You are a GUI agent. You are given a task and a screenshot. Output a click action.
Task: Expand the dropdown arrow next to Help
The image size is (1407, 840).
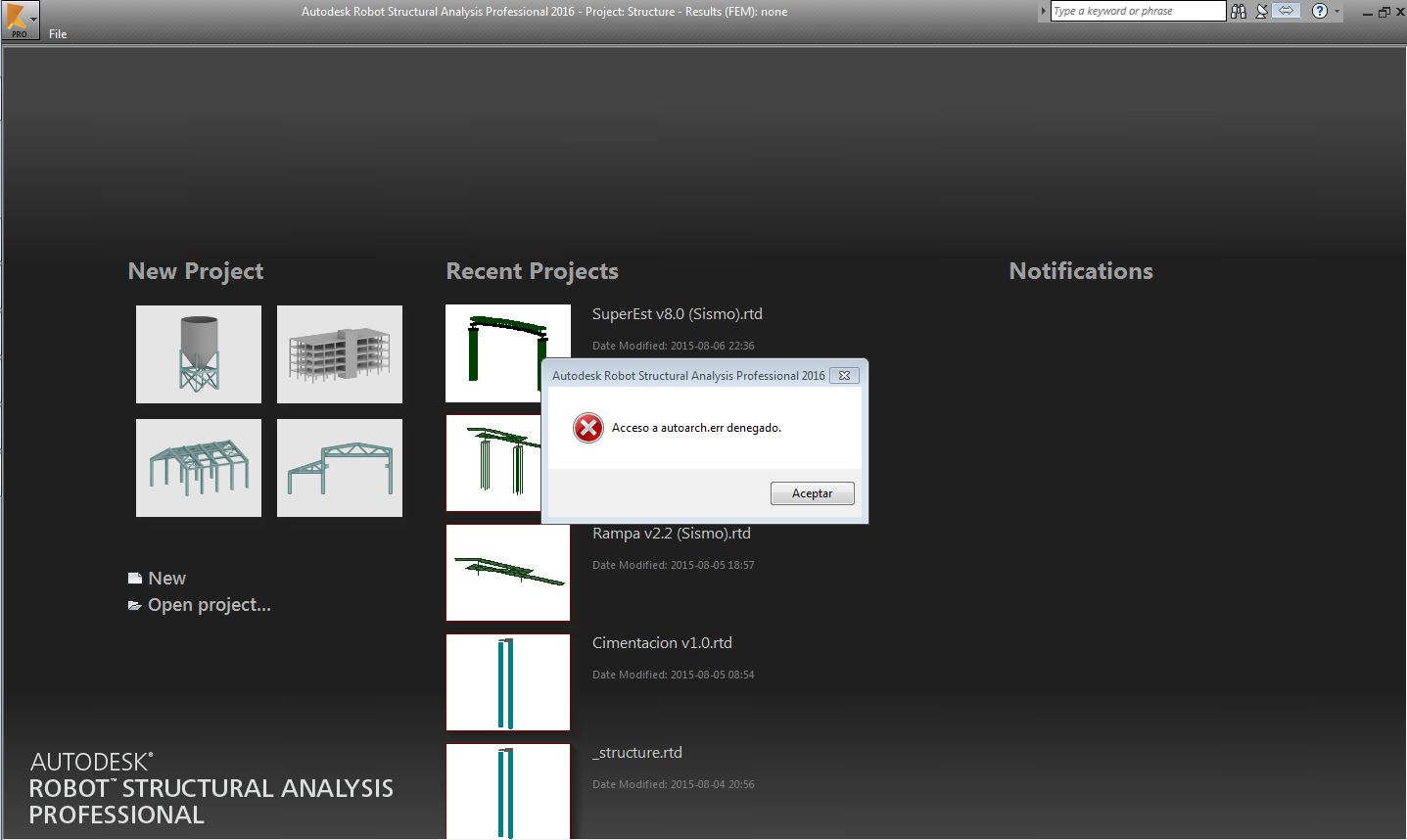pos(1337,11)
